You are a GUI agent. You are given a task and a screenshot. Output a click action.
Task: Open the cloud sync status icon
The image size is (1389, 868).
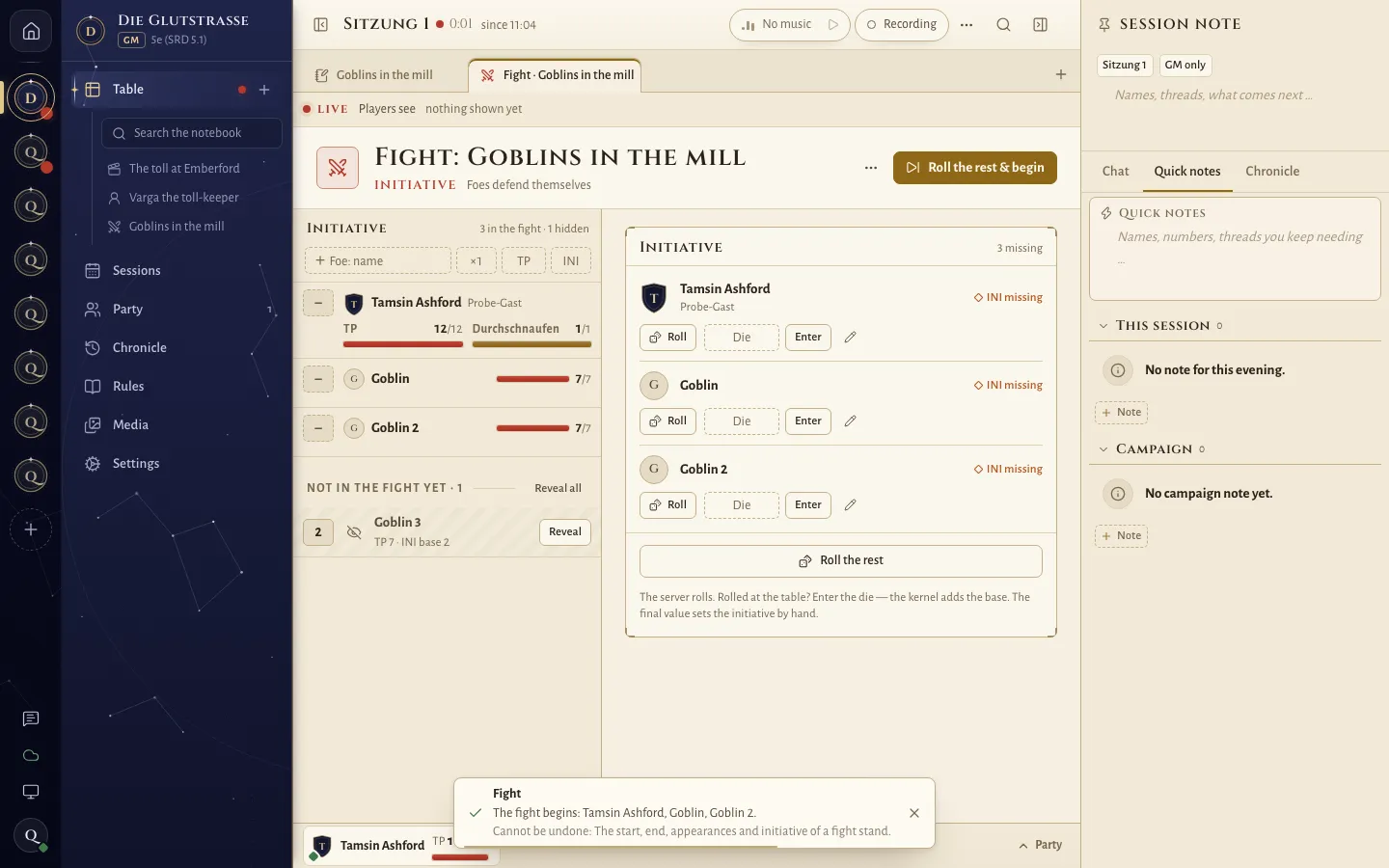(31, 755)
